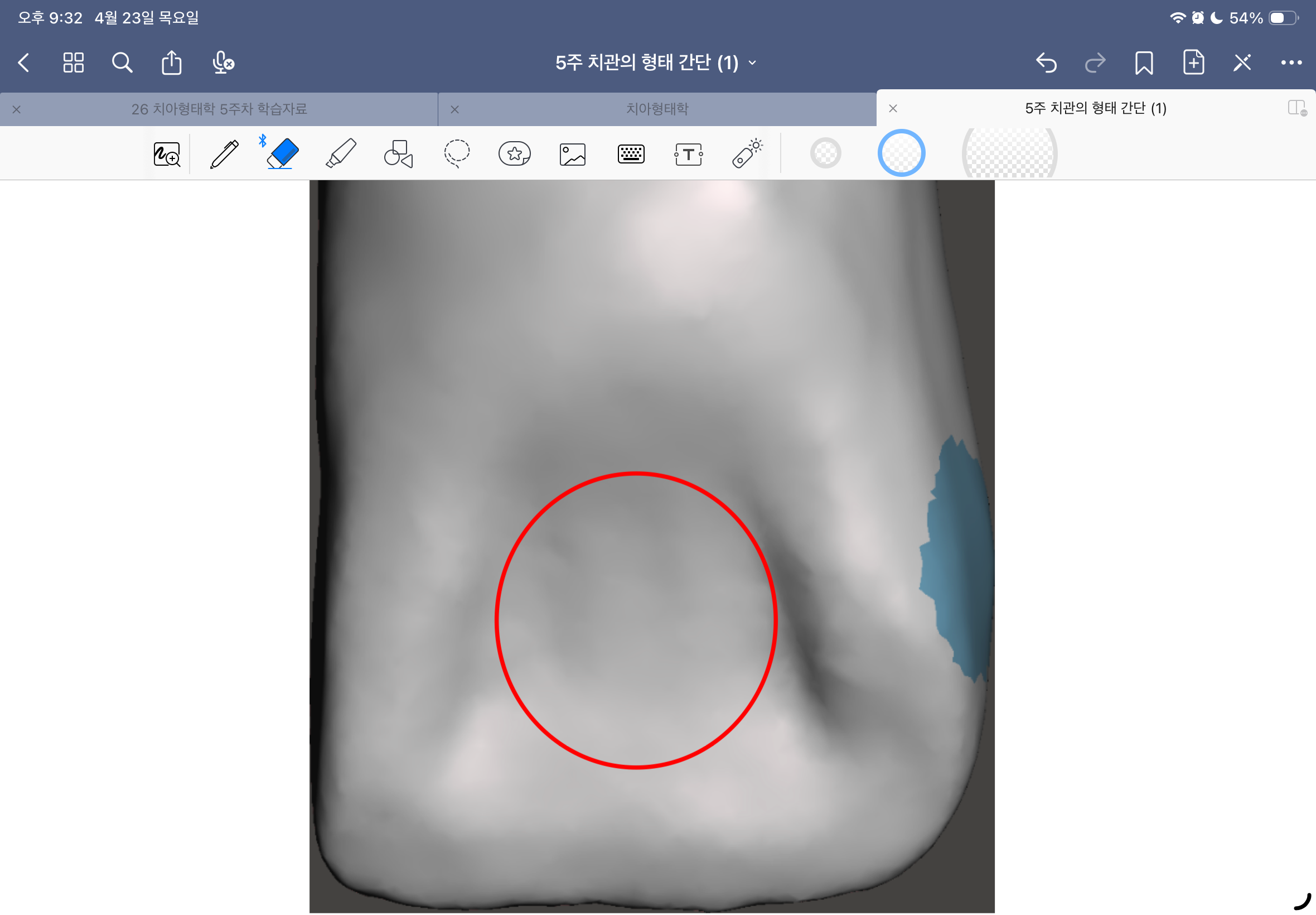Select the Pen tool
The image size is (1316, 915).
coord(224,153)
